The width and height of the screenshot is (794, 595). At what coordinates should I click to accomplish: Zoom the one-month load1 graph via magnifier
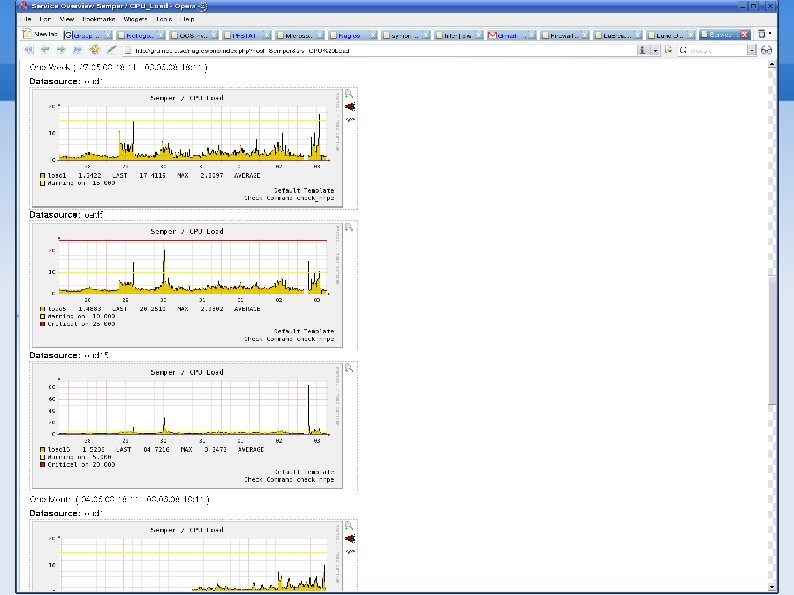(x=349, y=526)
